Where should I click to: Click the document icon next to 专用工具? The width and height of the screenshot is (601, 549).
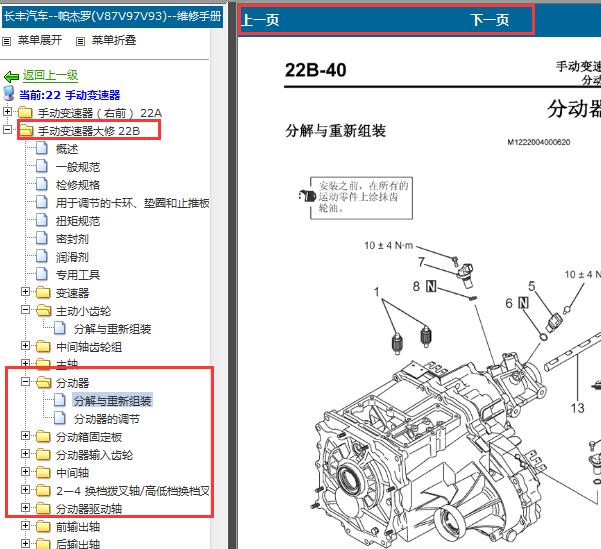[x=42, y=273]
